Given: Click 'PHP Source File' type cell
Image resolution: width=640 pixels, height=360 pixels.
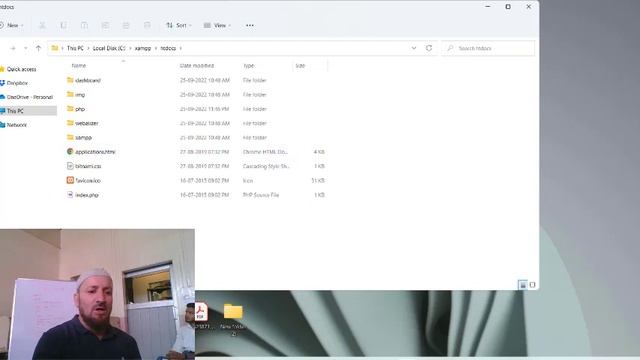Looking at the screenshot, I should pos(261,195).
